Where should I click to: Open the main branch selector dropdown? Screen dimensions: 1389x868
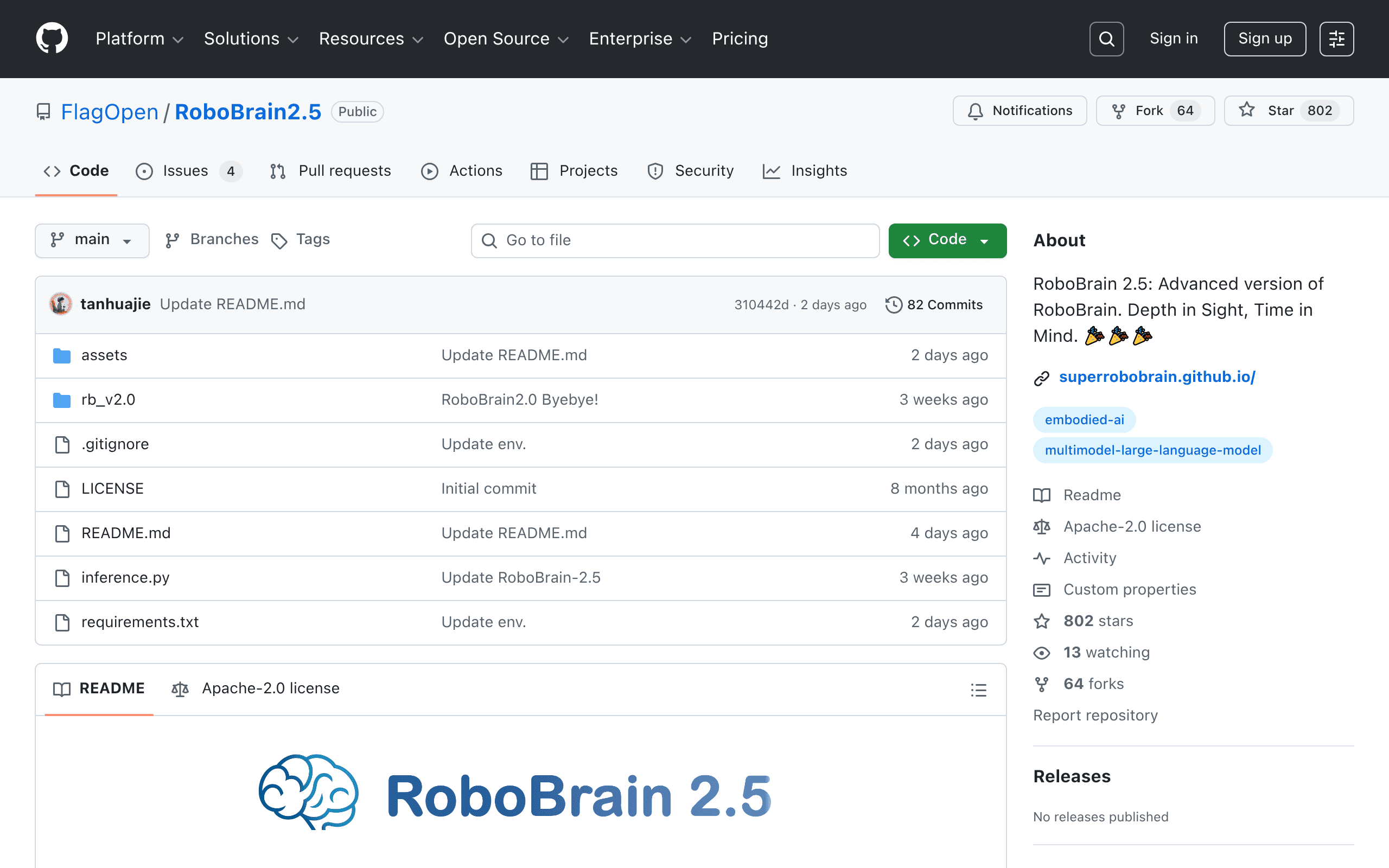(92, 240)
